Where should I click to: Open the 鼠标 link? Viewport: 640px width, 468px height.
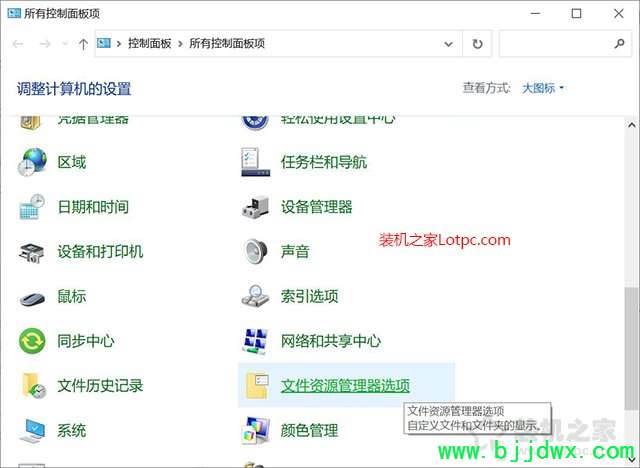pyautogui.click(x=72, y=296)
